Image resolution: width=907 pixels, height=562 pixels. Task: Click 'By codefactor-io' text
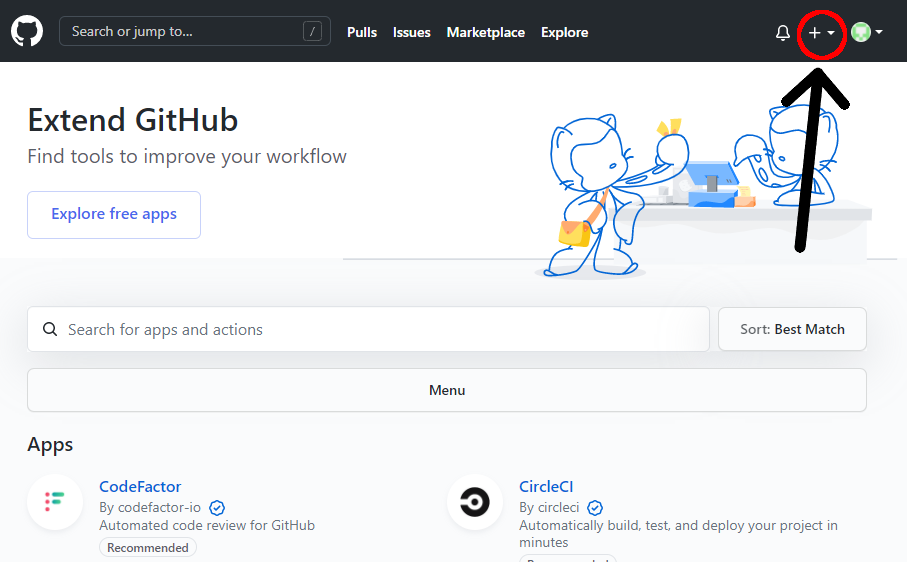150,508
